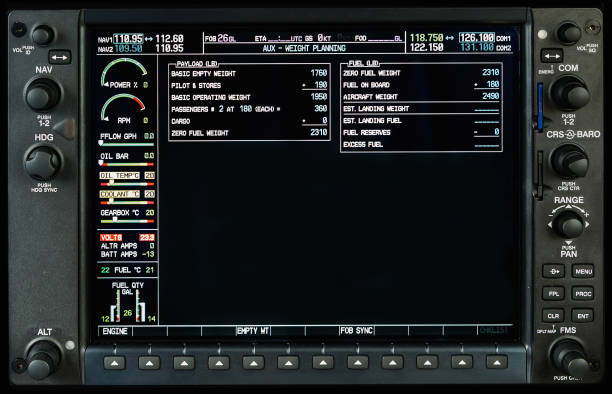Select the dimmed CHKLIST softkey label
The height and width of the screenshot is (394, 612).
(494, 331)
